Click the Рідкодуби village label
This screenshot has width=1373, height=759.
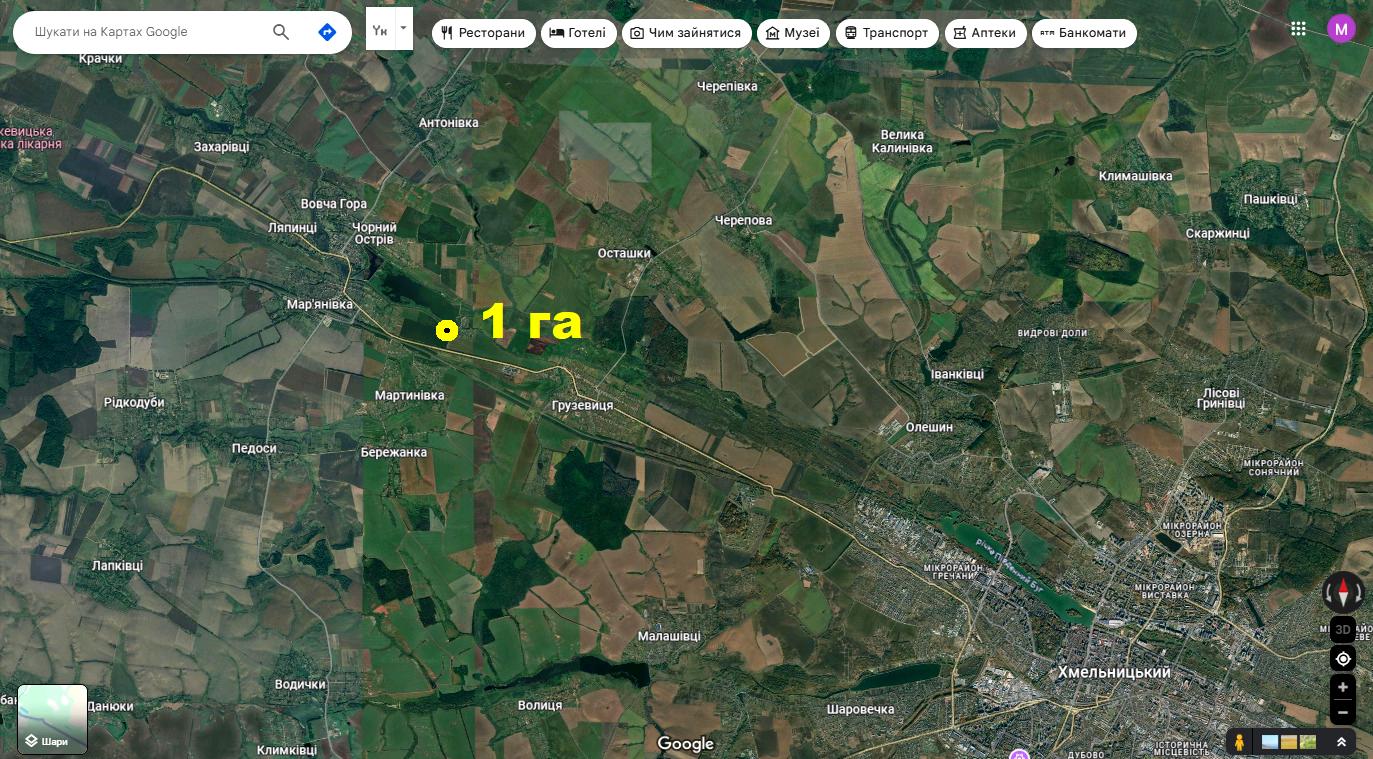pos(134,402)
